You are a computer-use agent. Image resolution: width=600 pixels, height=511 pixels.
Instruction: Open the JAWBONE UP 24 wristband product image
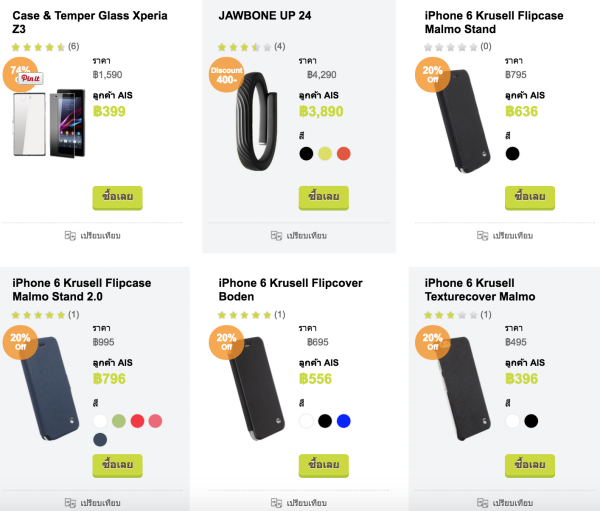(x=256, y=122)
